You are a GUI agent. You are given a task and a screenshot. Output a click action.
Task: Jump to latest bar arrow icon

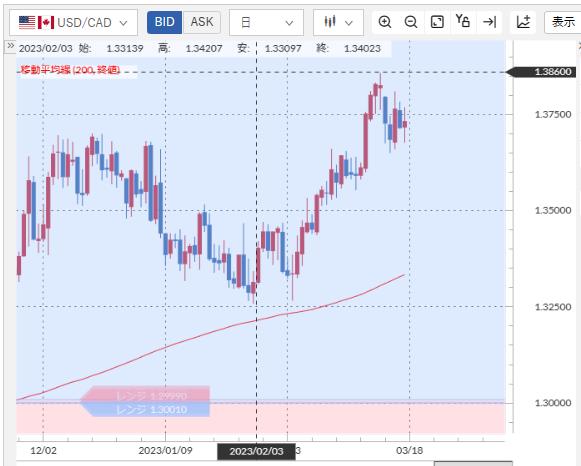(489, 22)
